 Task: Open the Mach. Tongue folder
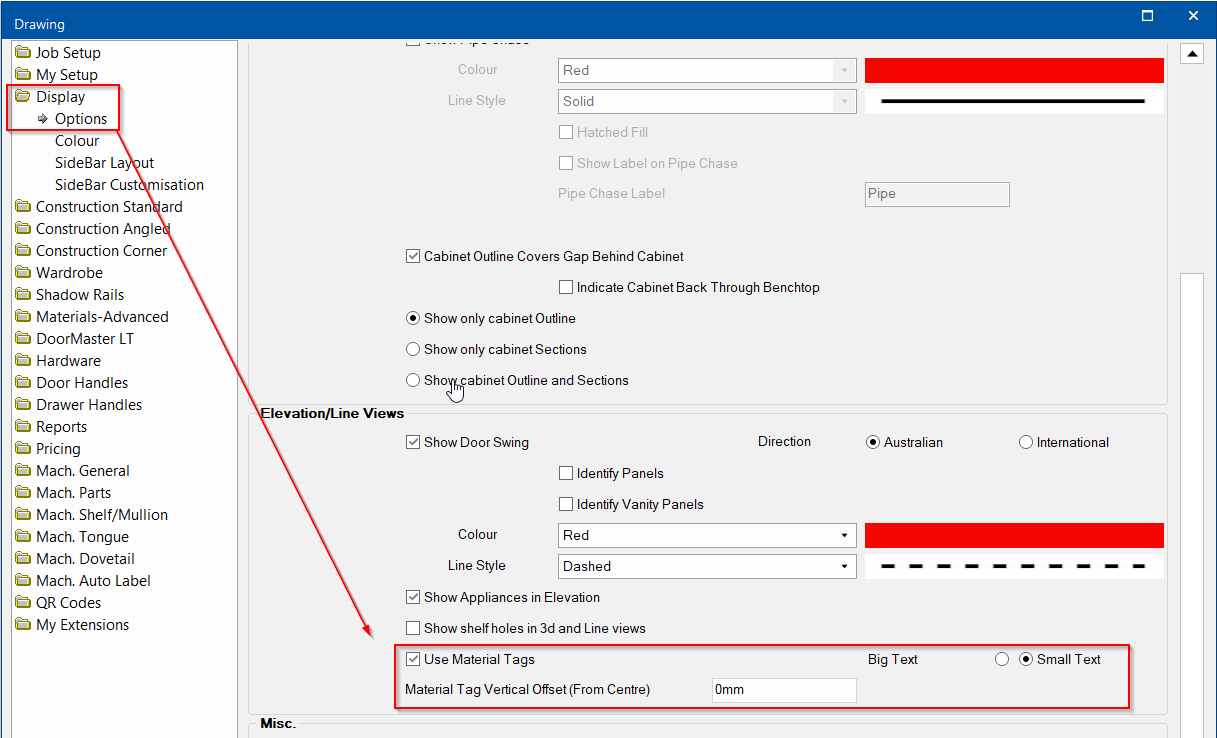coord(72,537)
